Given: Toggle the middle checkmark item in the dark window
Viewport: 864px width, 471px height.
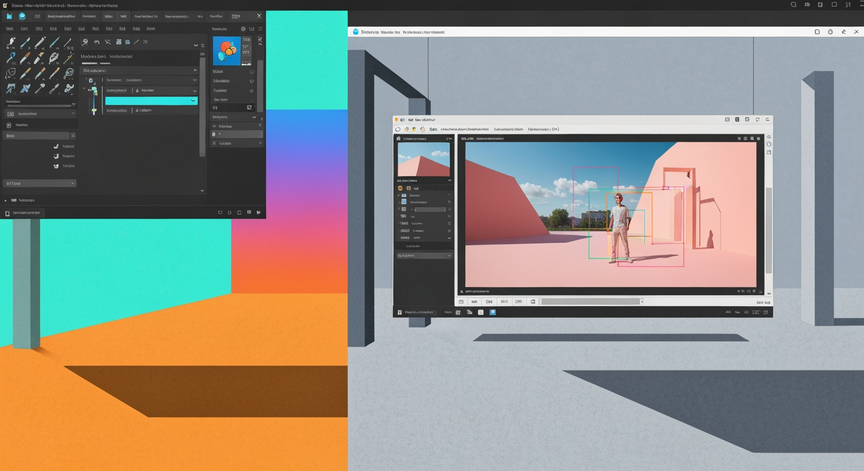Looking at the screenshot, I should pos(56,156).
